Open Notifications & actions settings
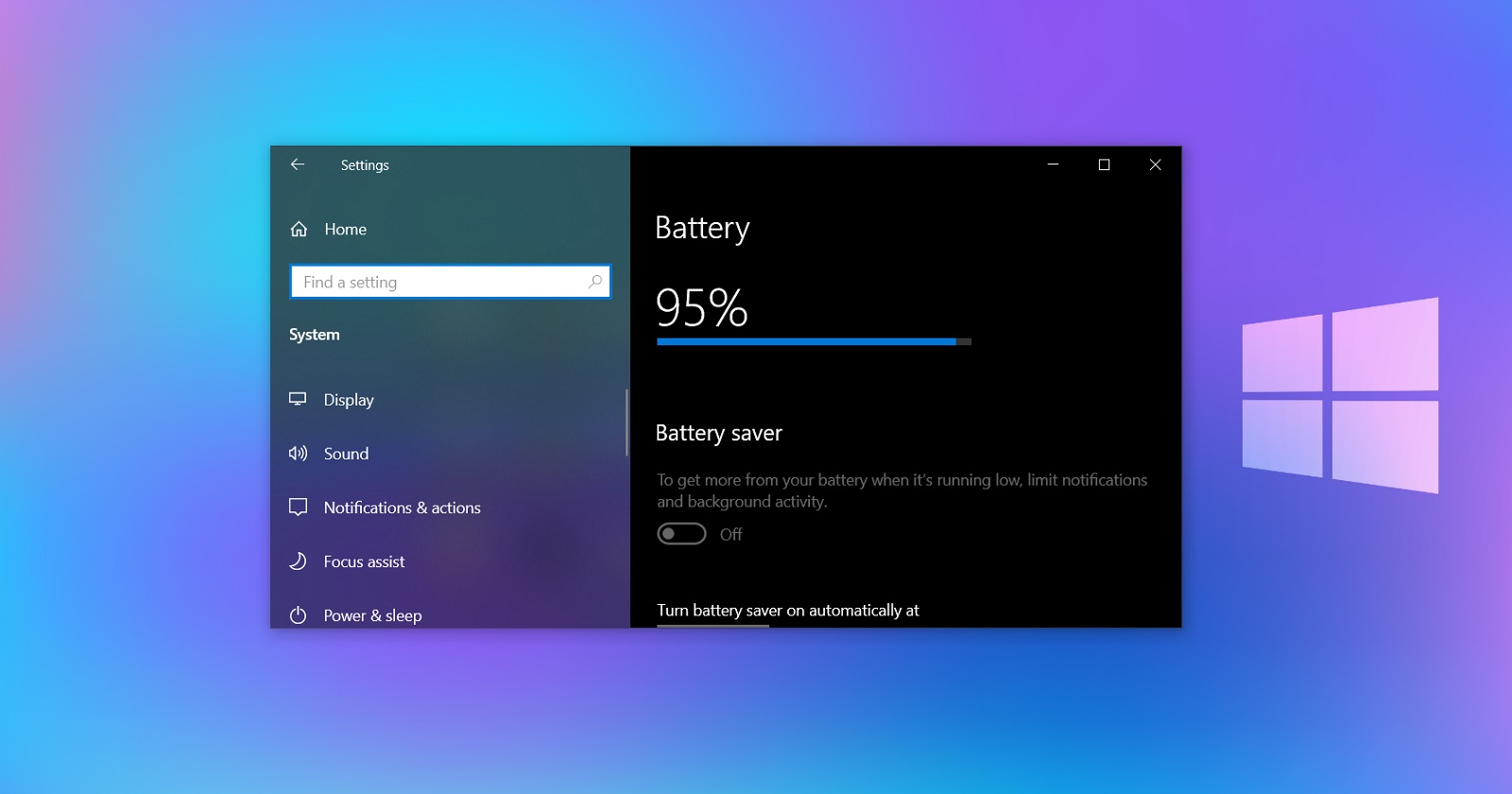 pyautogui.click(x=402, y=508)
